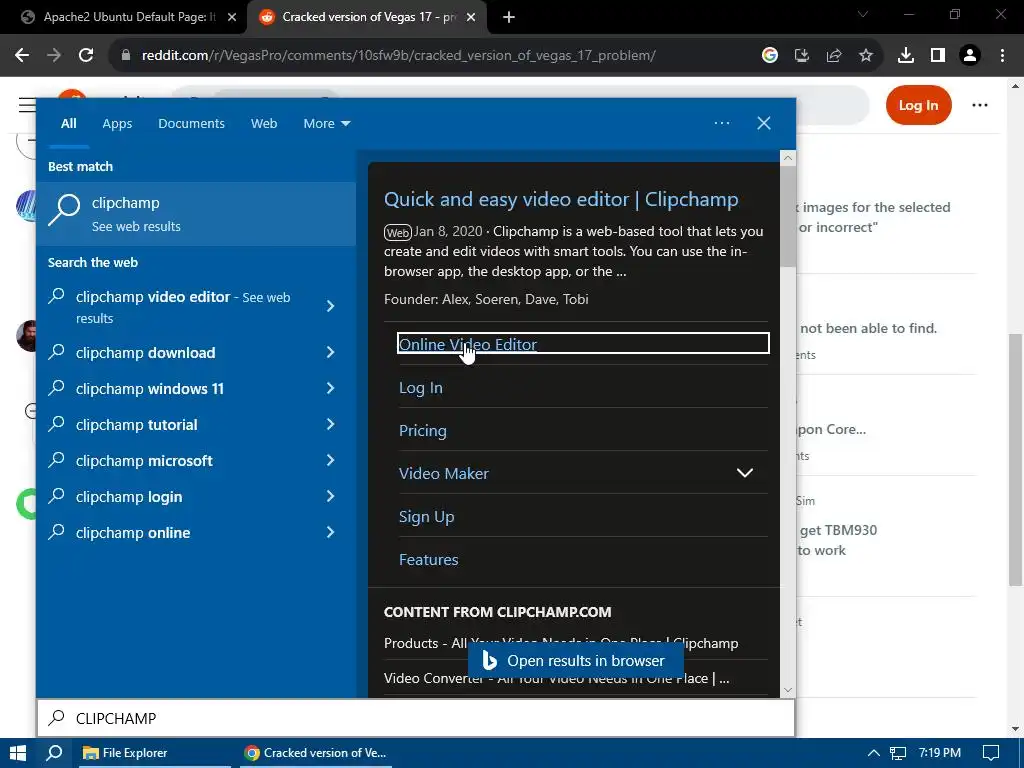Screen dimensions: 1024x768
Task: Open Products - All Your Video Needs result
Action: pyautogui.click(x=561, y=643)
